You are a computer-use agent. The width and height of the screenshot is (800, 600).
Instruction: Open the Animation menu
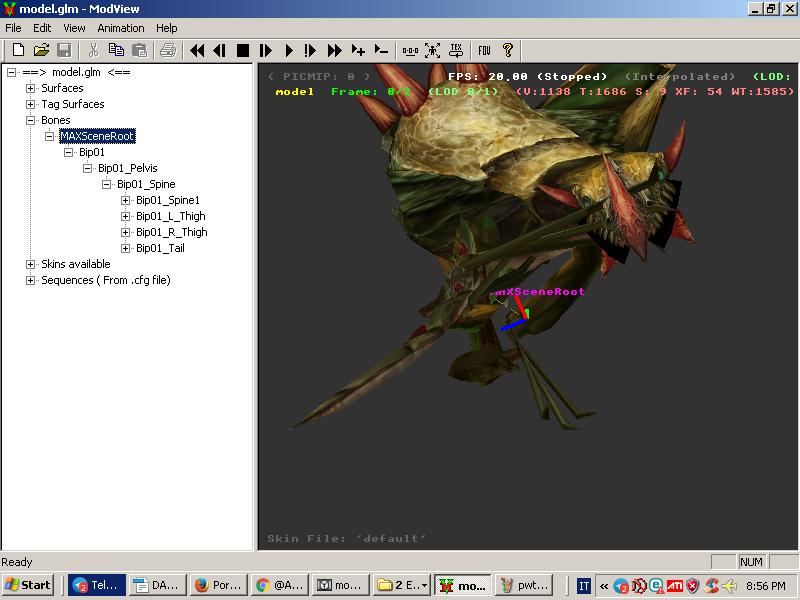click(x=121, y=28)
